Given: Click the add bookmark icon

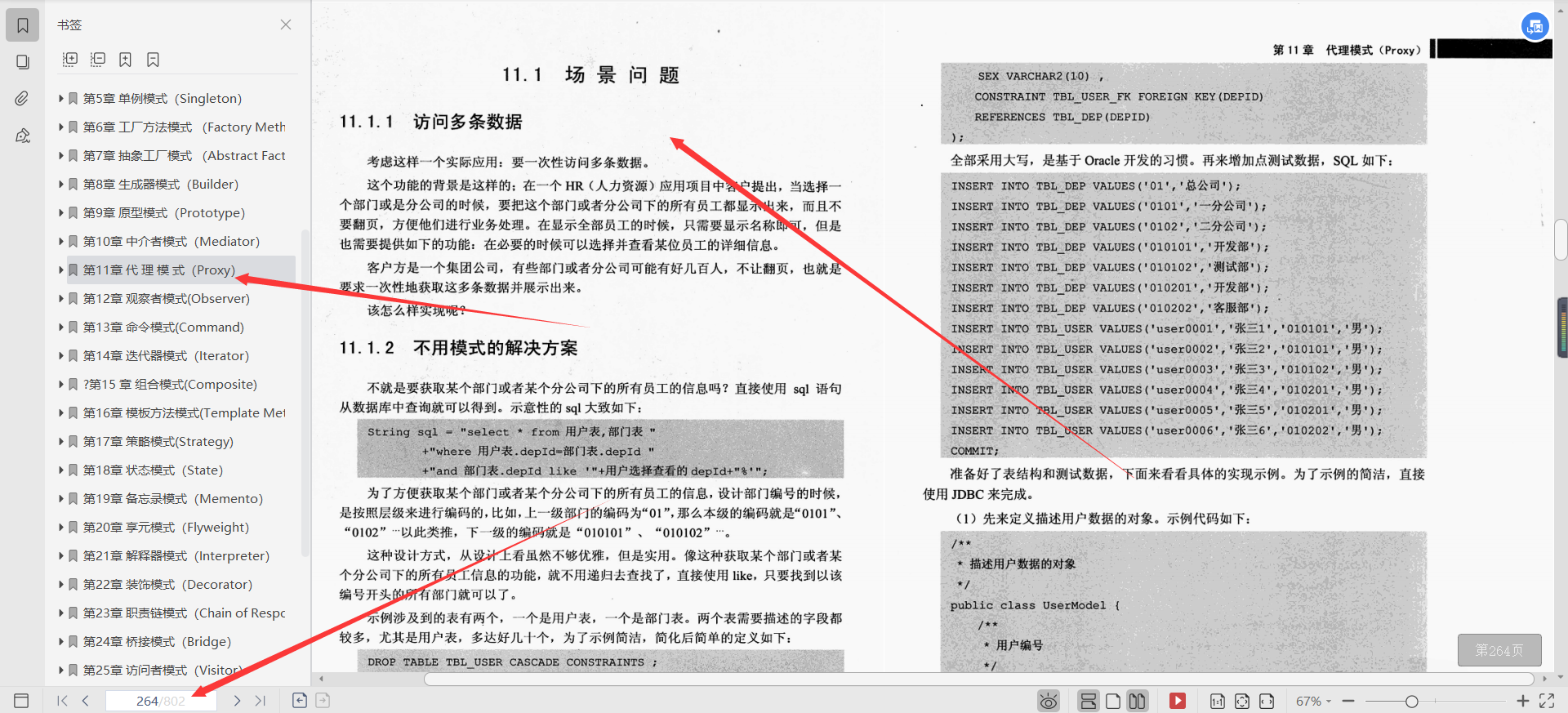Looking at the screenshot, I should tap(125, 60).
